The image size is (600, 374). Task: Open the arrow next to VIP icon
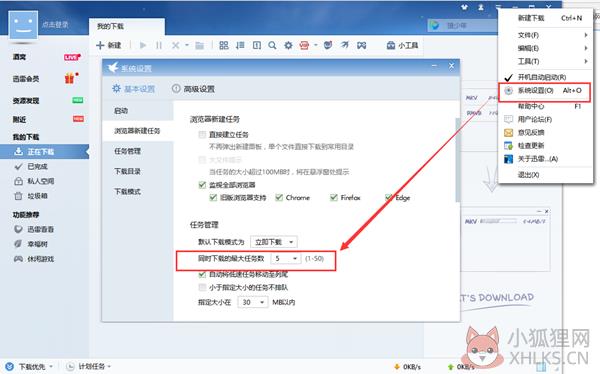coord(316,46)
